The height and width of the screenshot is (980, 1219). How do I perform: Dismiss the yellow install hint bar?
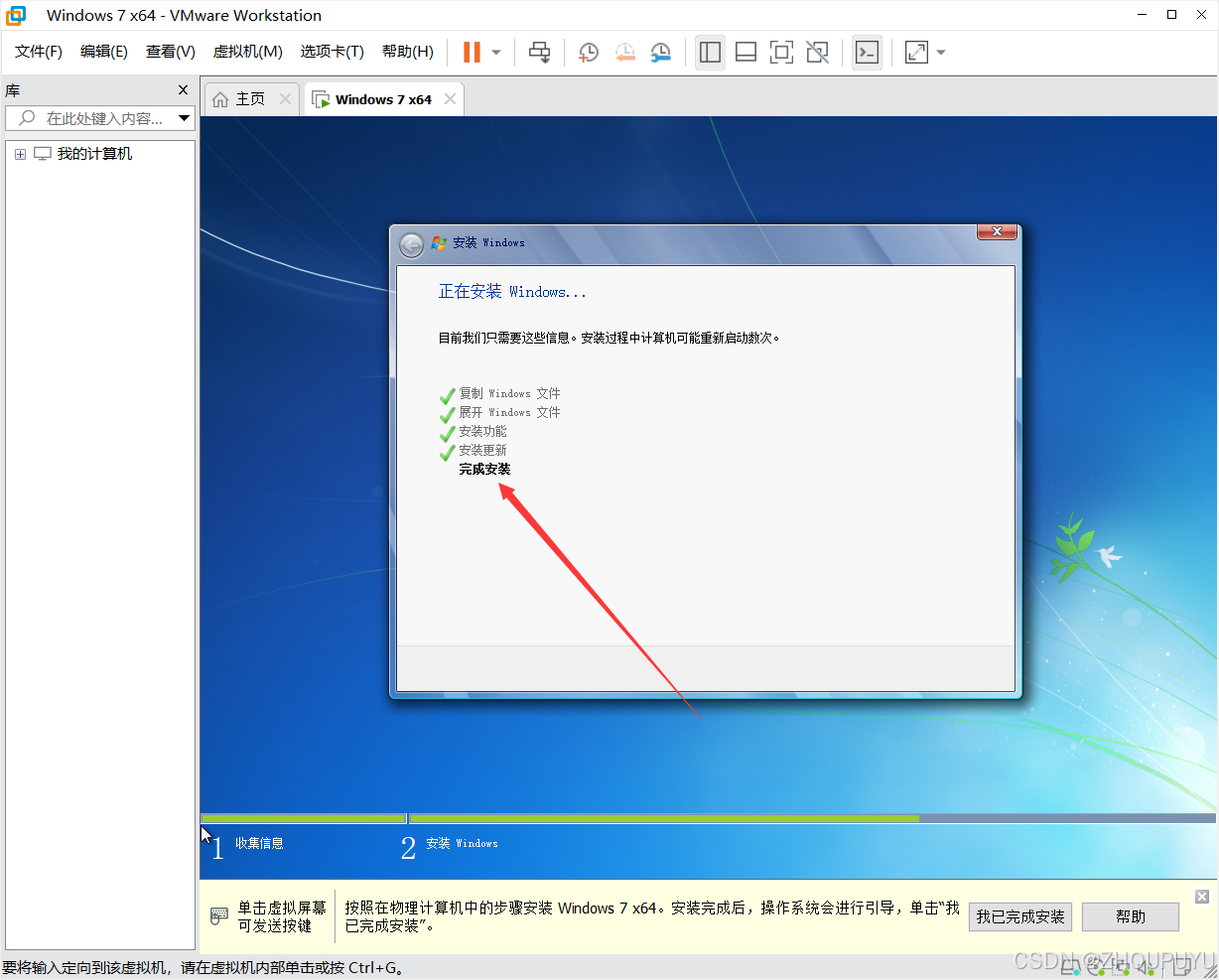[1201, 897]
